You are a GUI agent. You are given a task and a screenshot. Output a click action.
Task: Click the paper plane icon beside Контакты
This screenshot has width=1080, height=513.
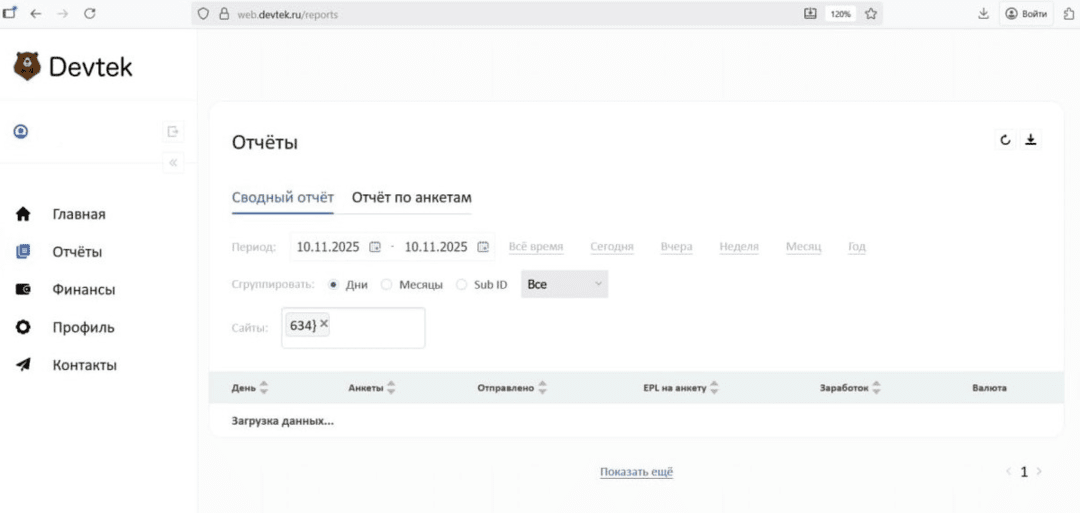pyautogui.click(x=23, y=365)
